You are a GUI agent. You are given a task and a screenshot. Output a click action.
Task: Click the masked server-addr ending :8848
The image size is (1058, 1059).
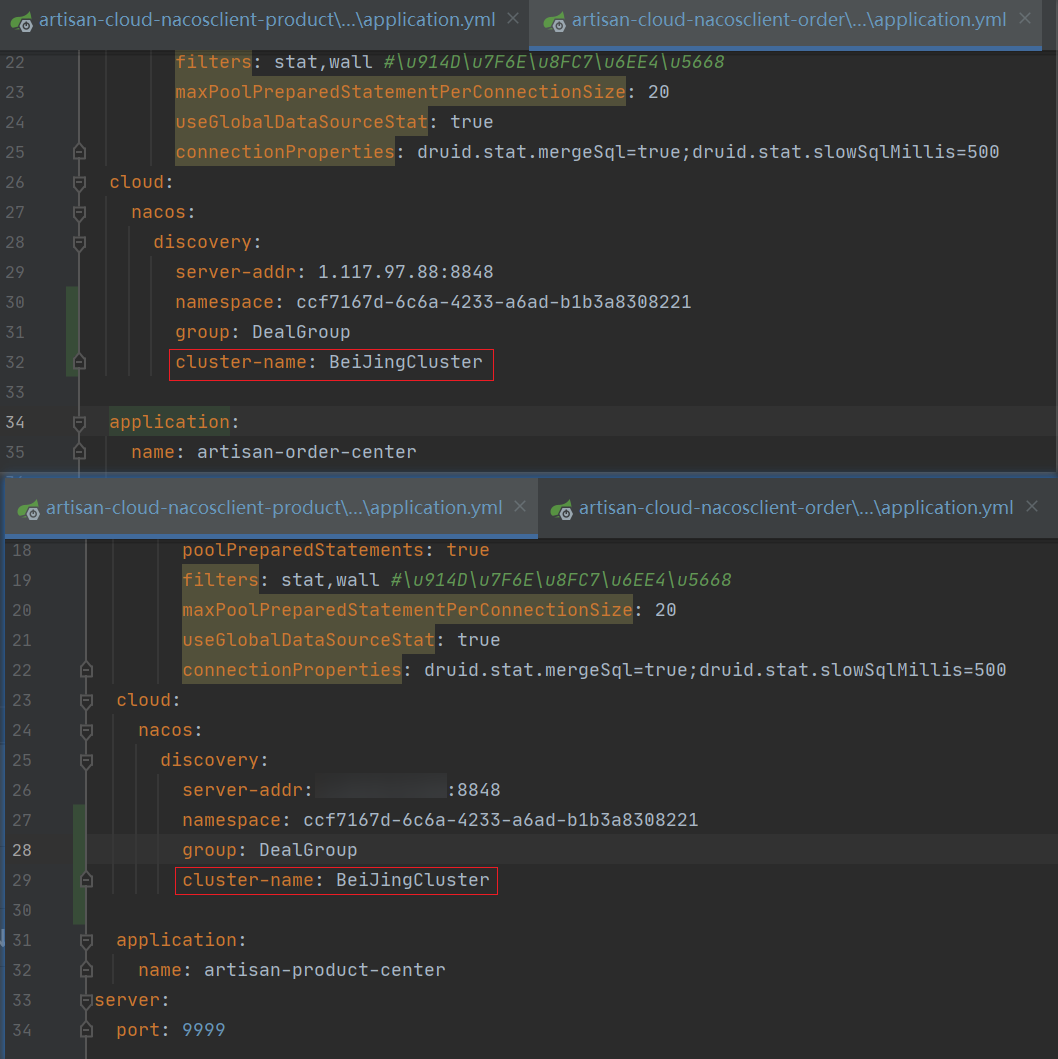click(408, 790)
